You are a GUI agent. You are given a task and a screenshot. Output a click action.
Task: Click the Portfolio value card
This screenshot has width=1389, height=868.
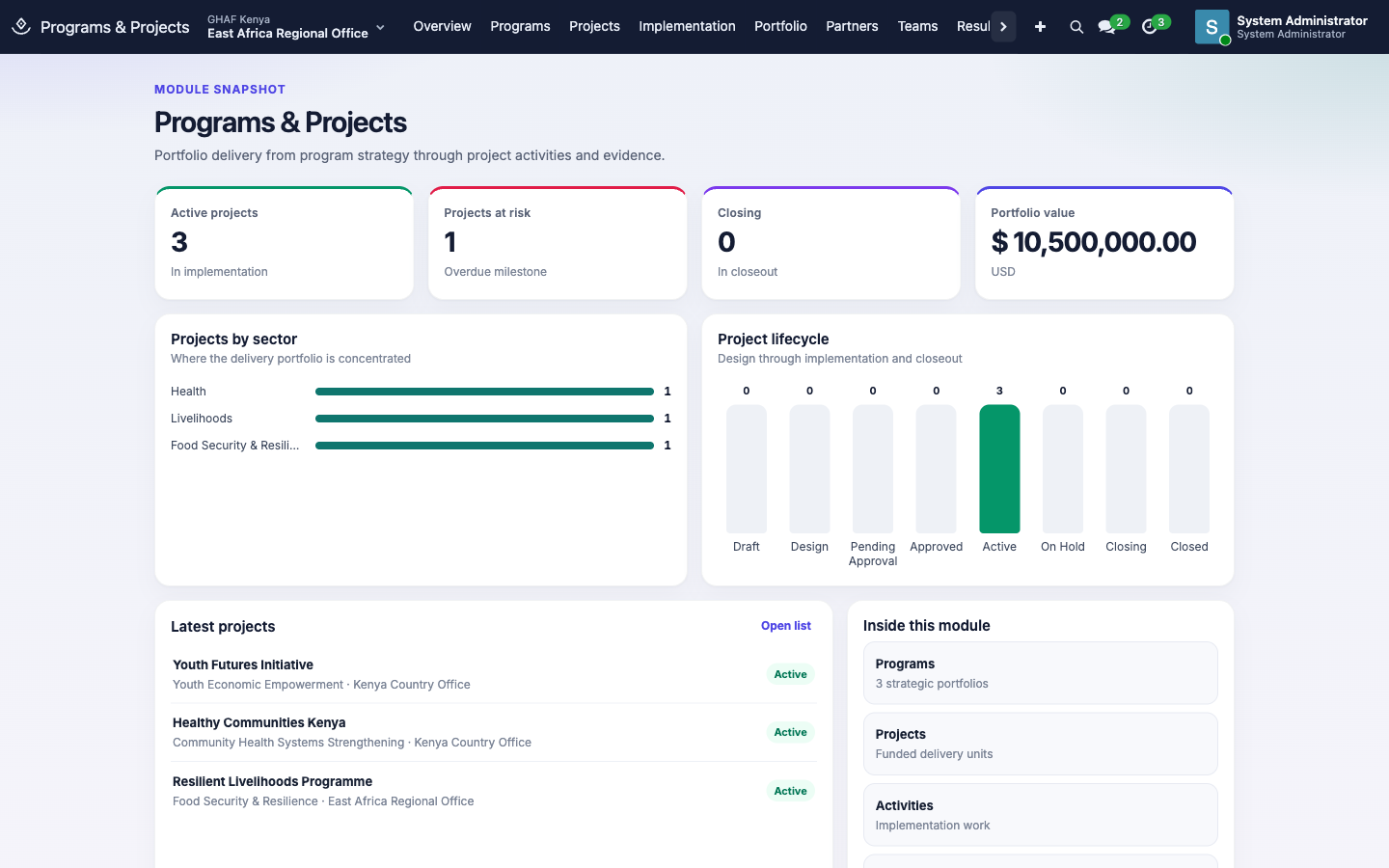[1104, 243]
